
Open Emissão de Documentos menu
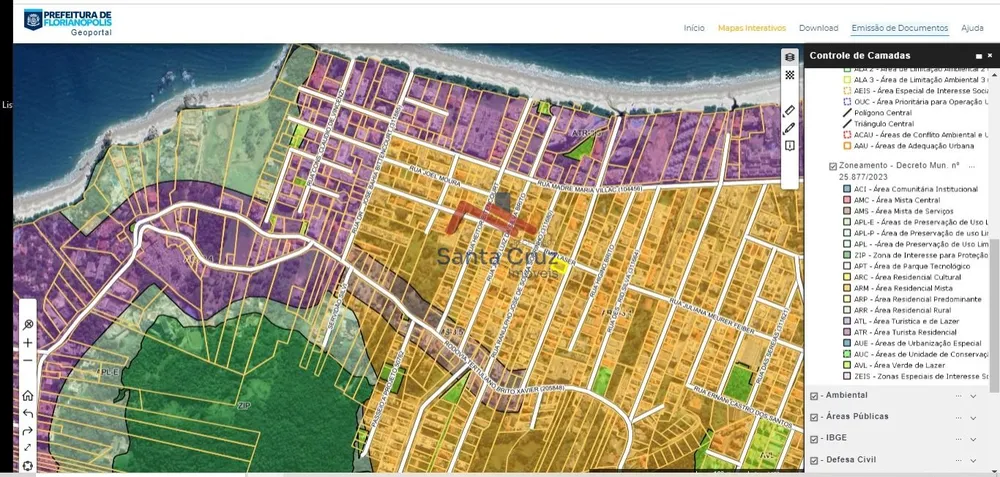900,28
